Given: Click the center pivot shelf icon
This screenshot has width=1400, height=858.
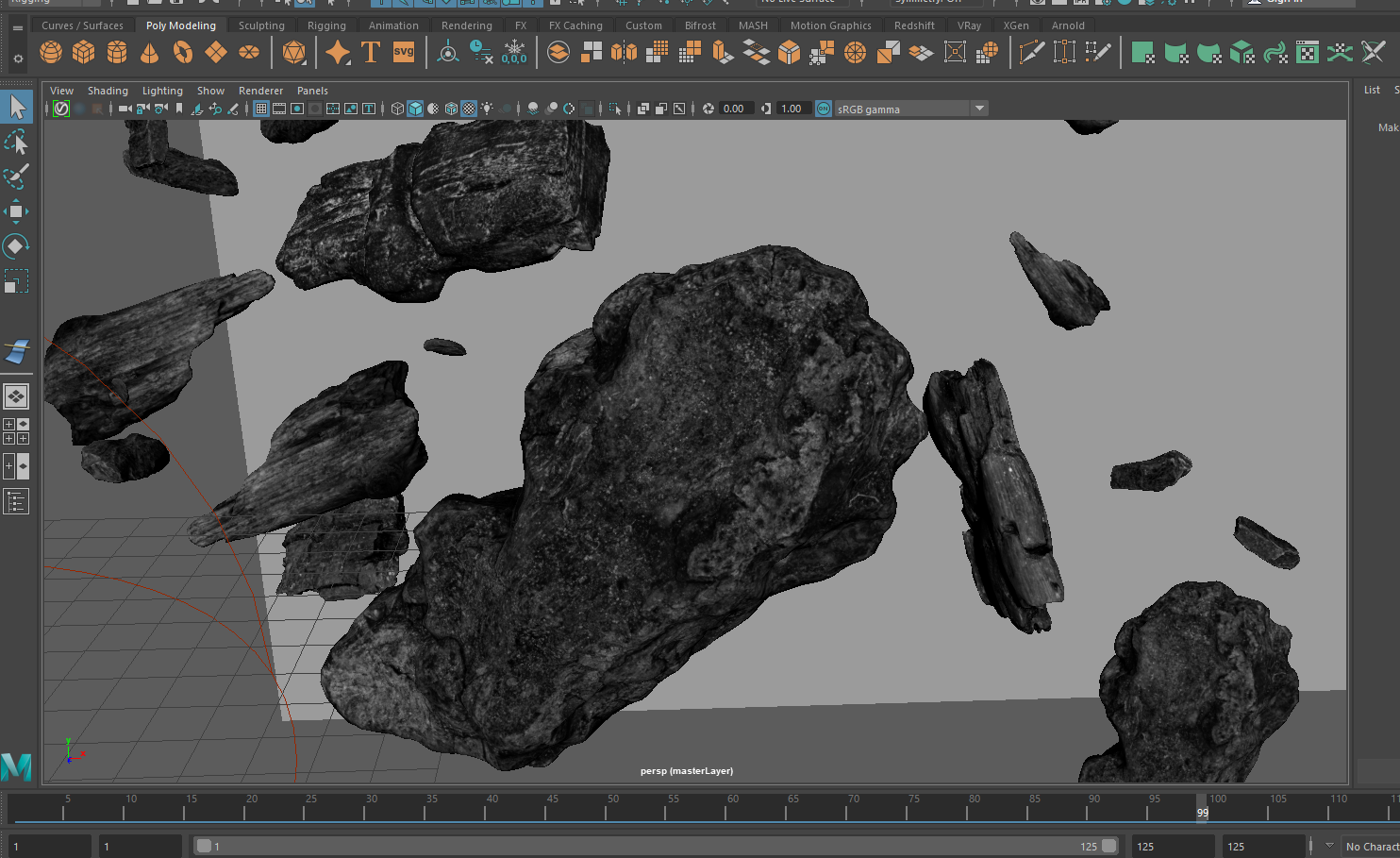Looking at the screenshot, I should (x=448, y=53).
